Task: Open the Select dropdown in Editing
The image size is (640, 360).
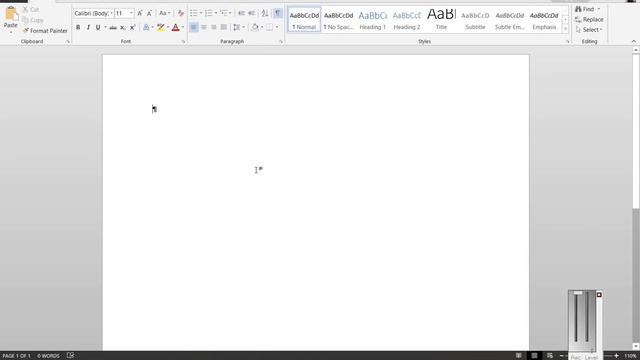Action: click(x=589, y=30)
